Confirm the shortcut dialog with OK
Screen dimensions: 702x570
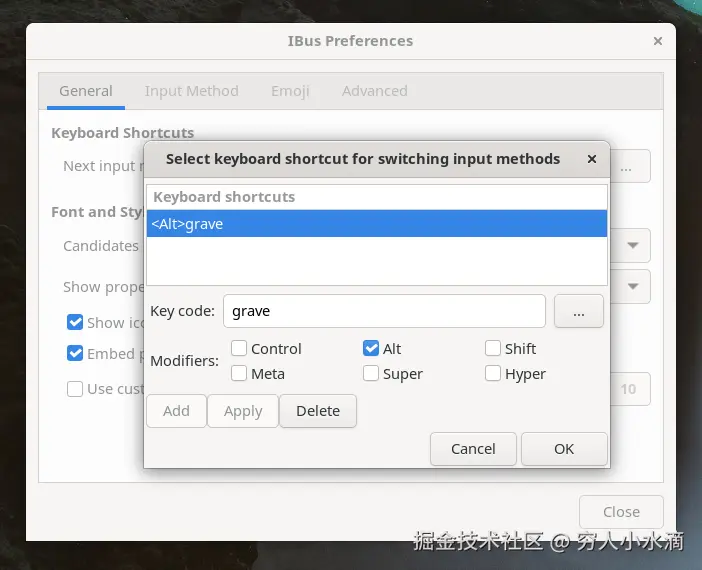click(x=564, y=449)
